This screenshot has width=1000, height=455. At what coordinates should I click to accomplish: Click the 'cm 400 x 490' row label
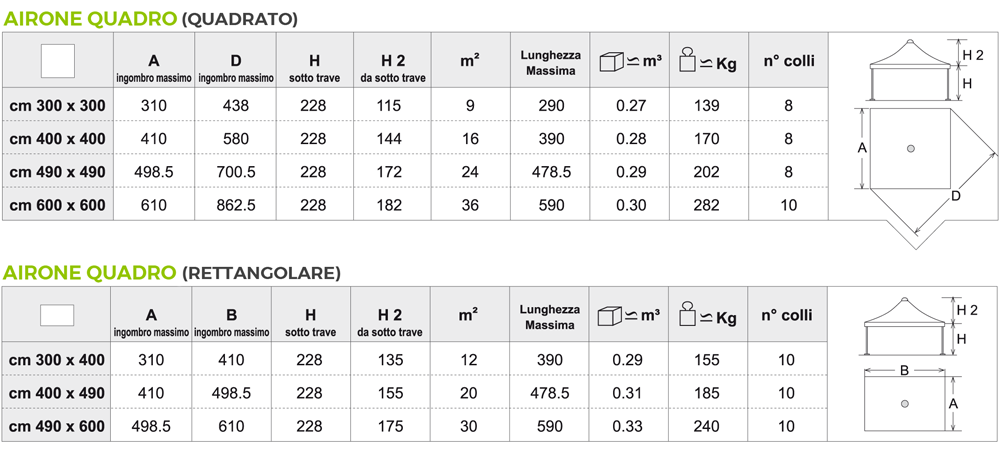point(57,392)
